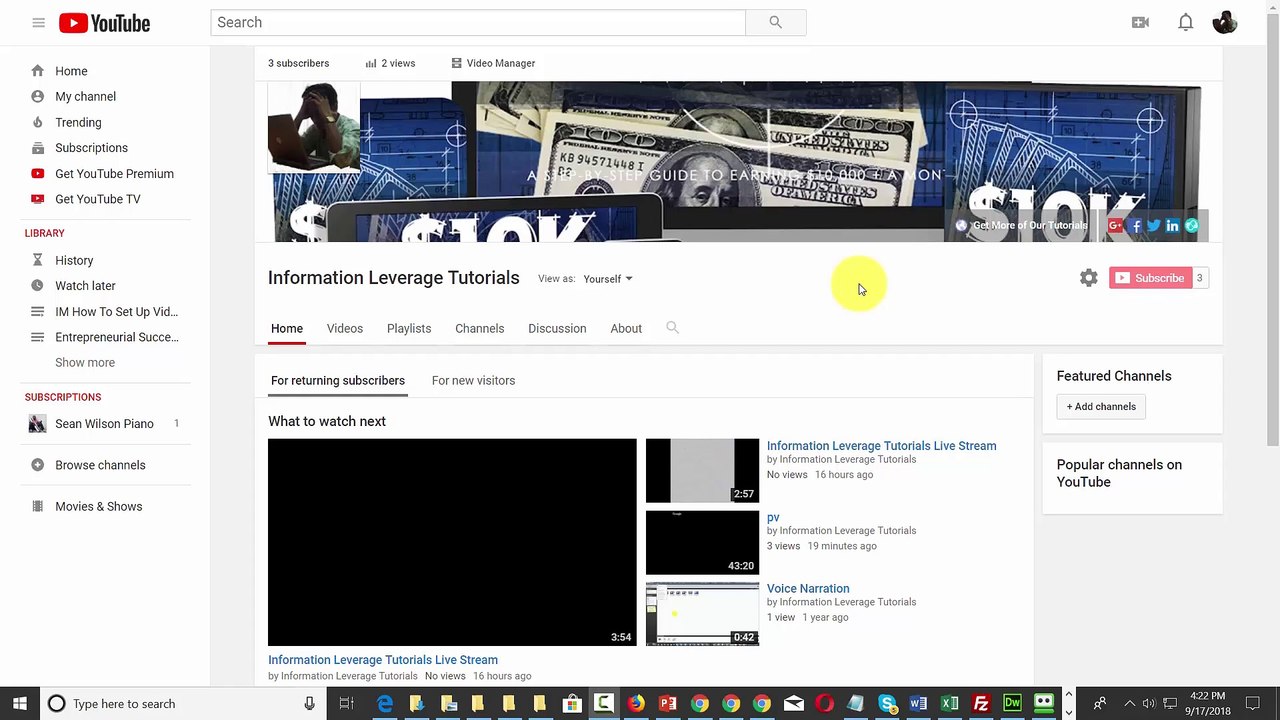Click the Google Plus banner icon
This screenshot has width=1280, height=720.
tap(1116, 226)
